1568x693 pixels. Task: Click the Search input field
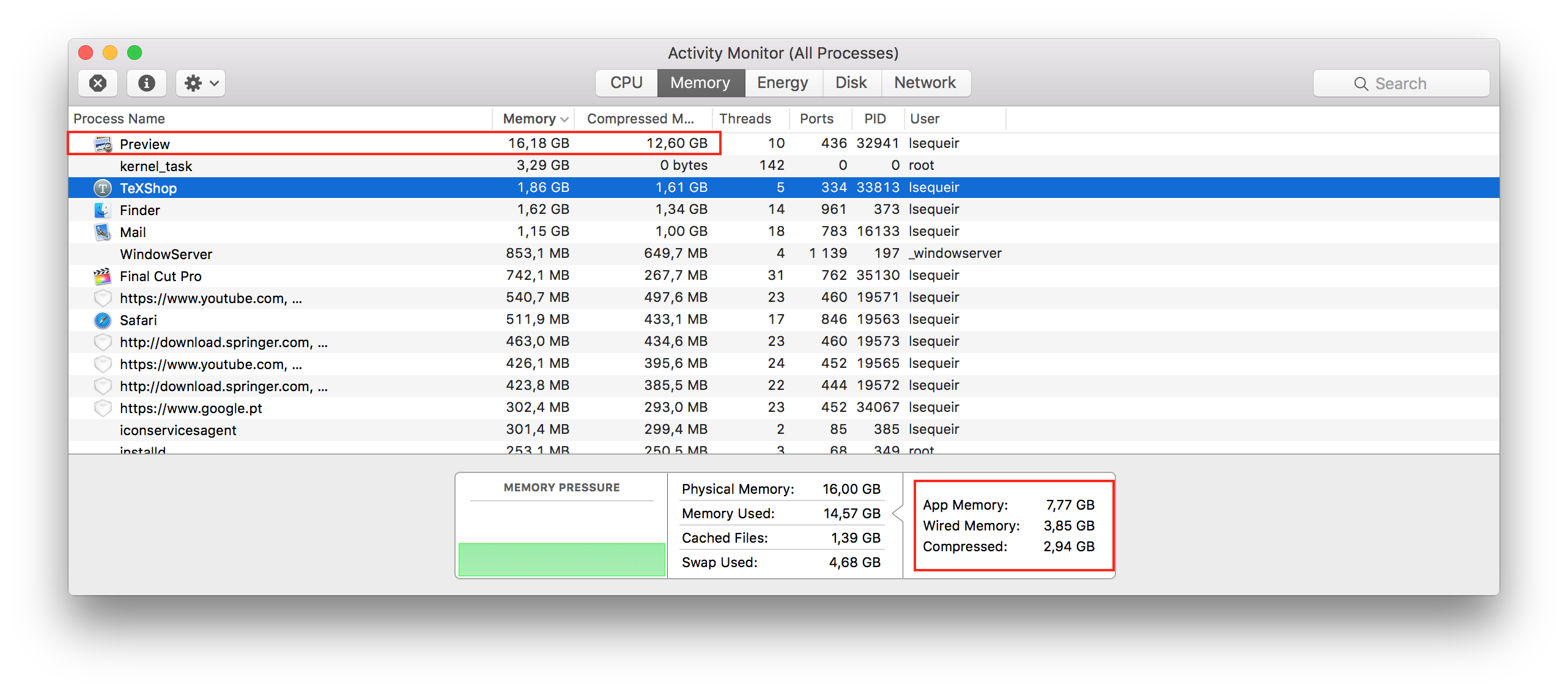[x=1400, y=84]
